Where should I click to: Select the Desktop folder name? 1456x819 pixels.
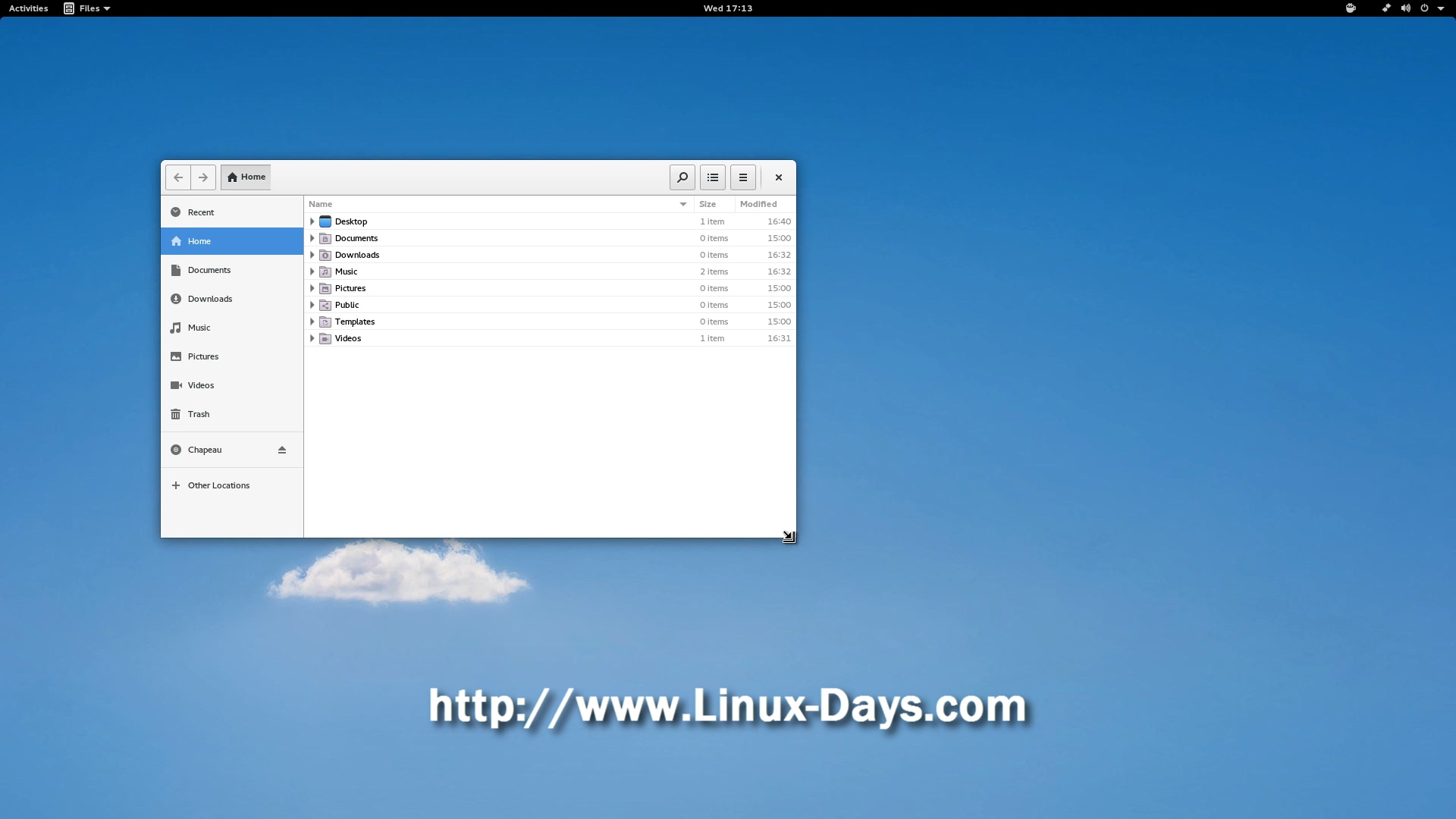tap(351, 221)
